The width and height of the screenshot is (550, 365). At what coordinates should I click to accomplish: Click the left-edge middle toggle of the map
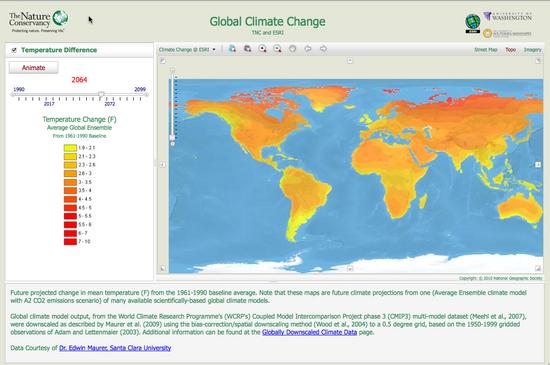pos(163,164)
